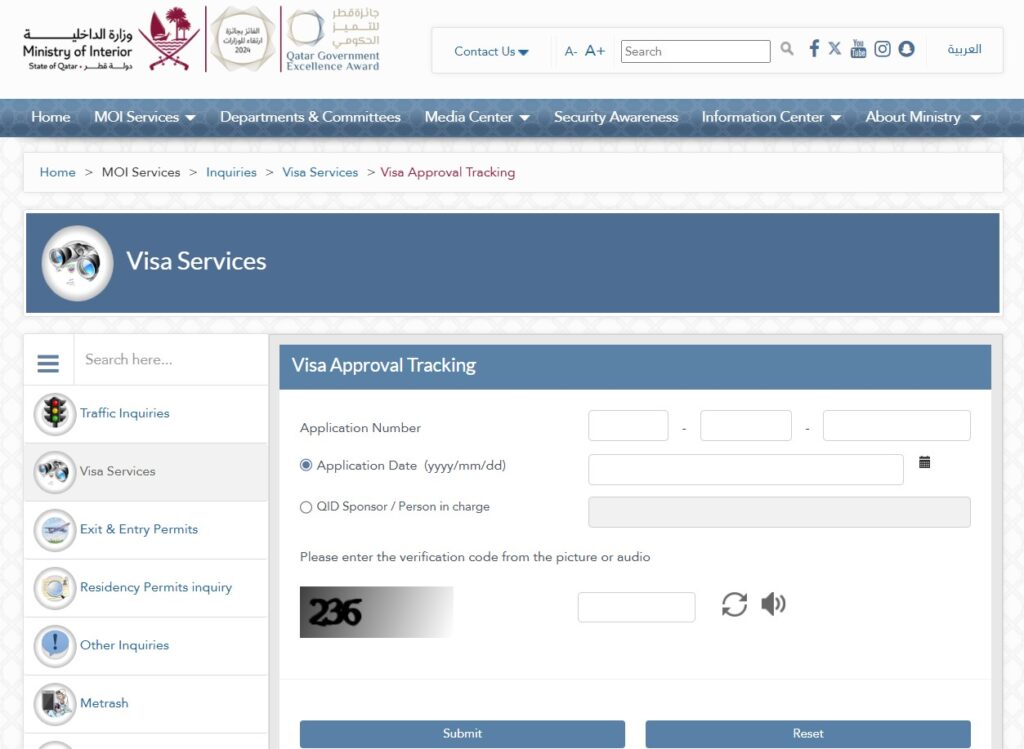
Task: Submit the visa approval tracking form
Action: click(x=461, y=732)
